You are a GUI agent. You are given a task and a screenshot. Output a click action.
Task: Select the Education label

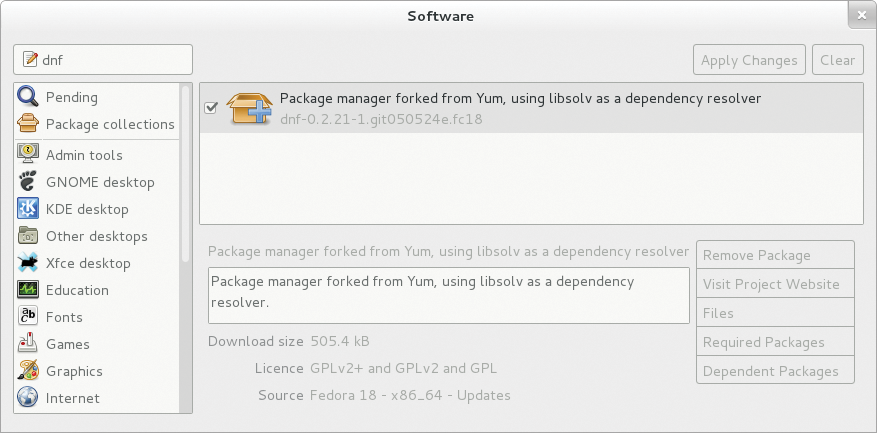click(77, 290)
